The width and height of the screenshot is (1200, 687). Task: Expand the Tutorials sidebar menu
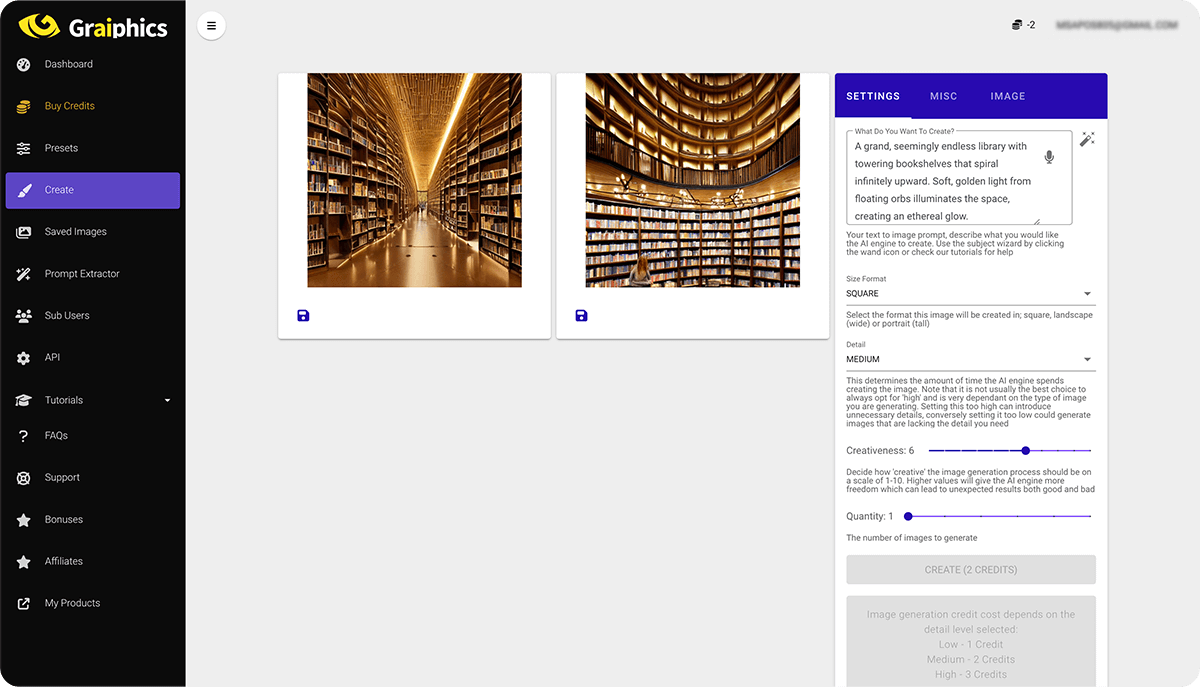click(93, 399)
